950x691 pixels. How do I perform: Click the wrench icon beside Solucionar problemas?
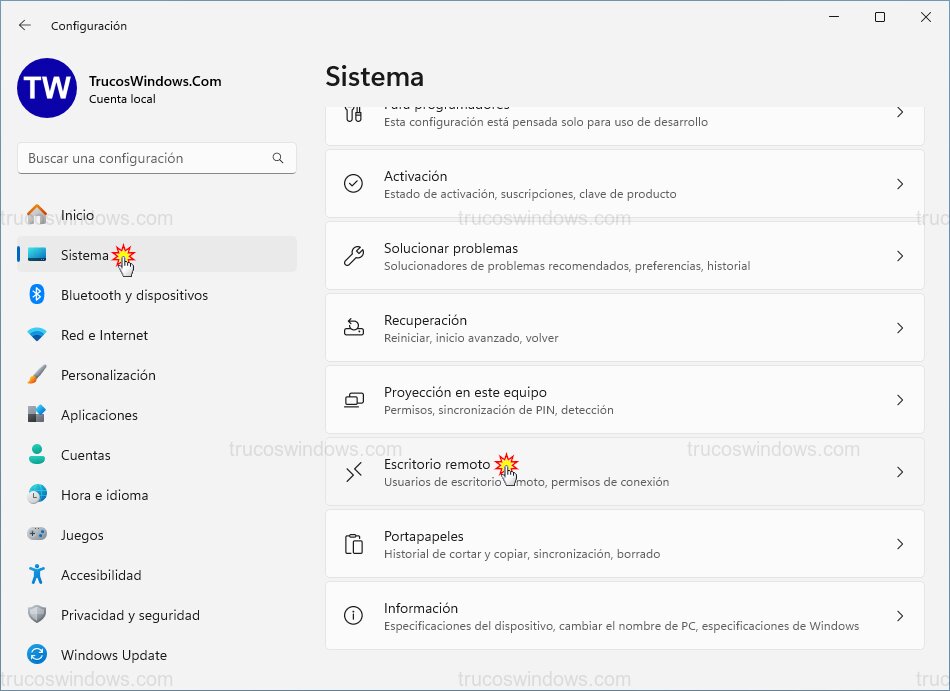[353, 255]
